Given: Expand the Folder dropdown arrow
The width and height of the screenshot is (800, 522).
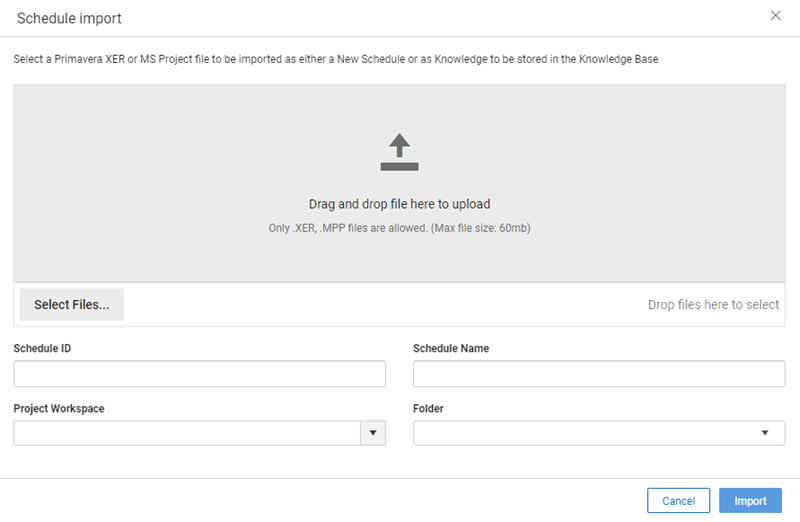Looking at the screenshot, I should pyautogui.click(x=765, y=433).
